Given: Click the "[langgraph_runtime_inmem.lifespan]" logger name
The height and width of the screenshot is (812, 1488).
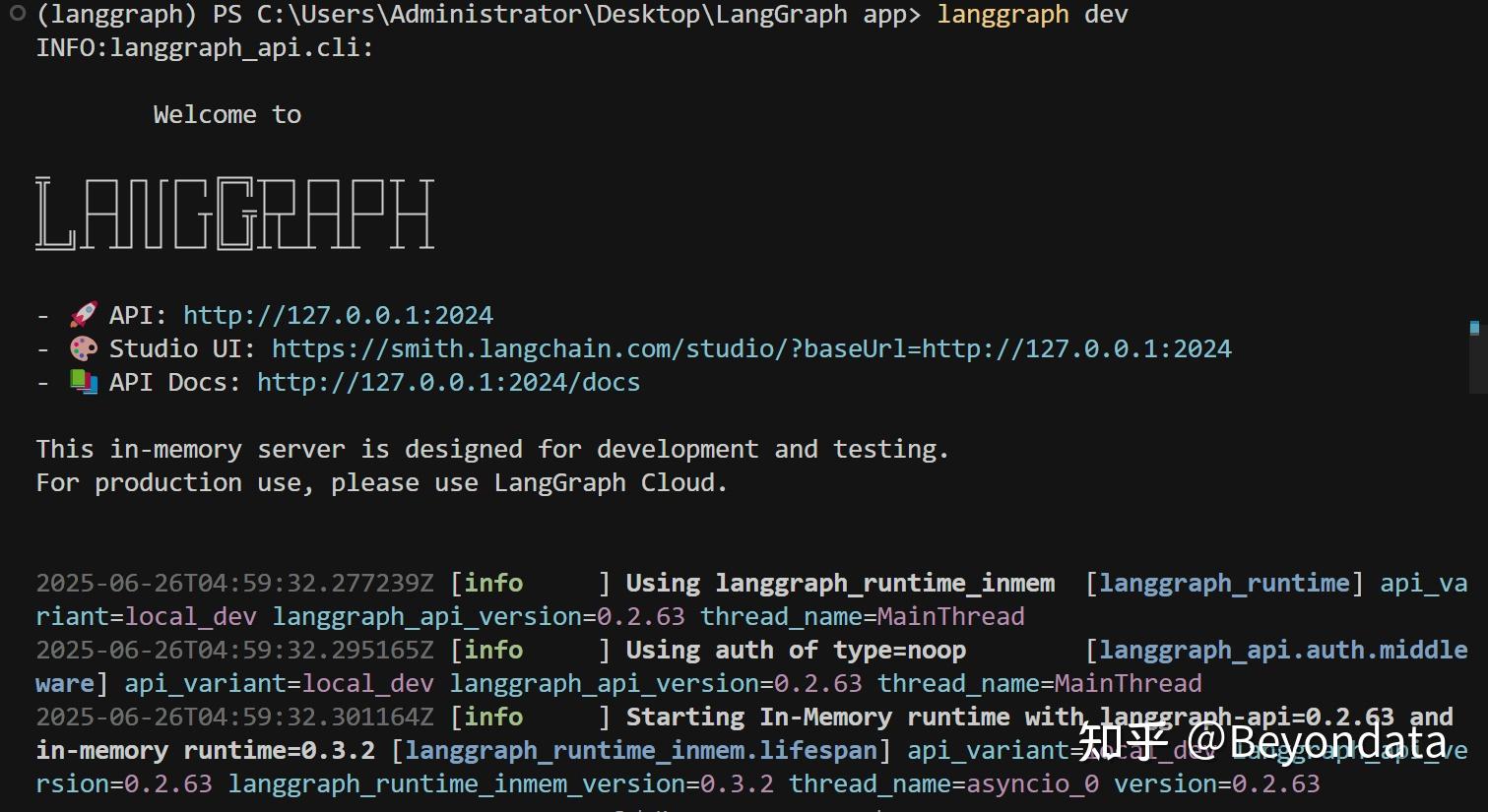Looking at the screenshot, I should [641, 750].
